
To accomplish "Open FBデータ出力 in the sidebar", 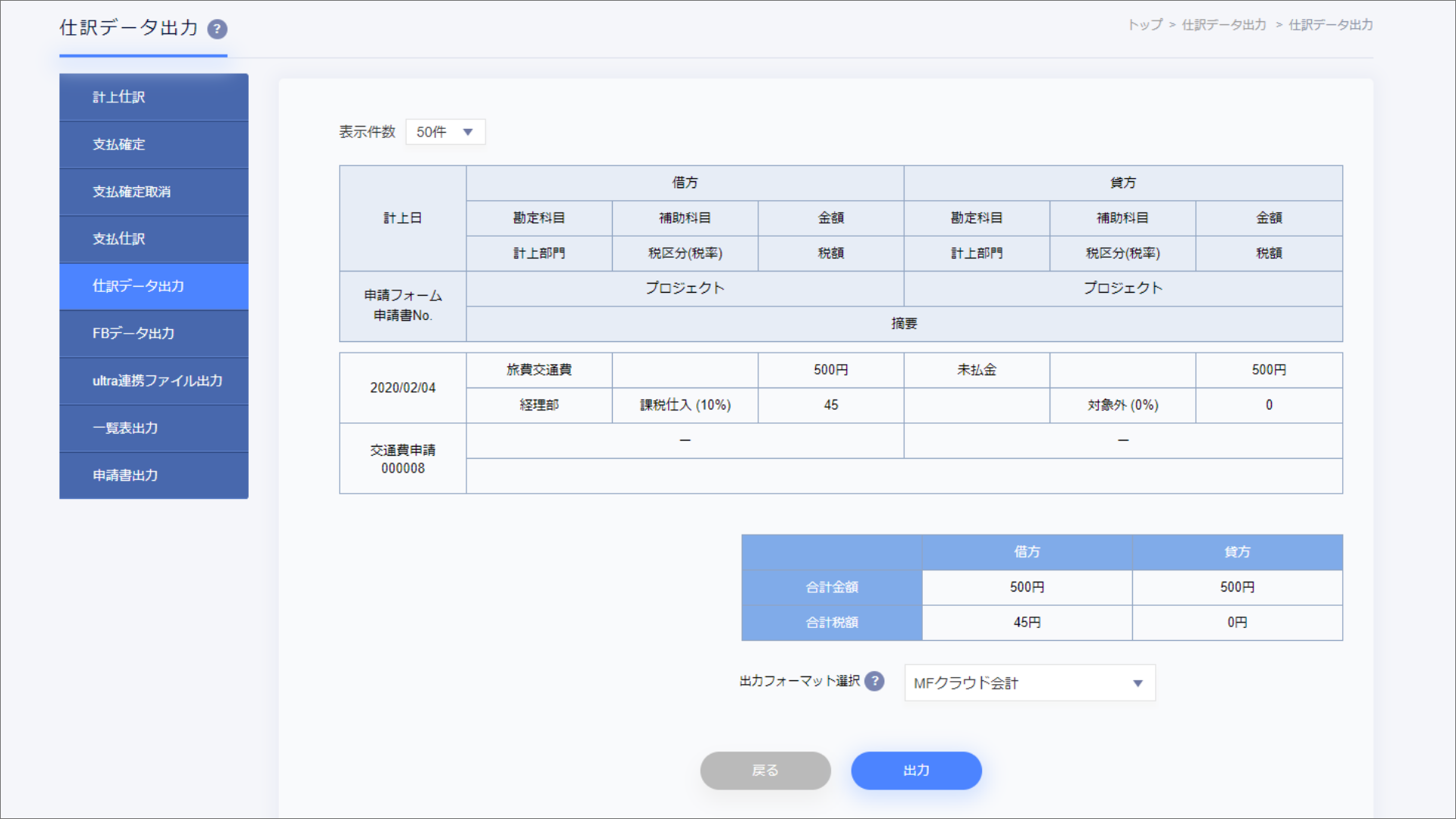I will 154,333.
